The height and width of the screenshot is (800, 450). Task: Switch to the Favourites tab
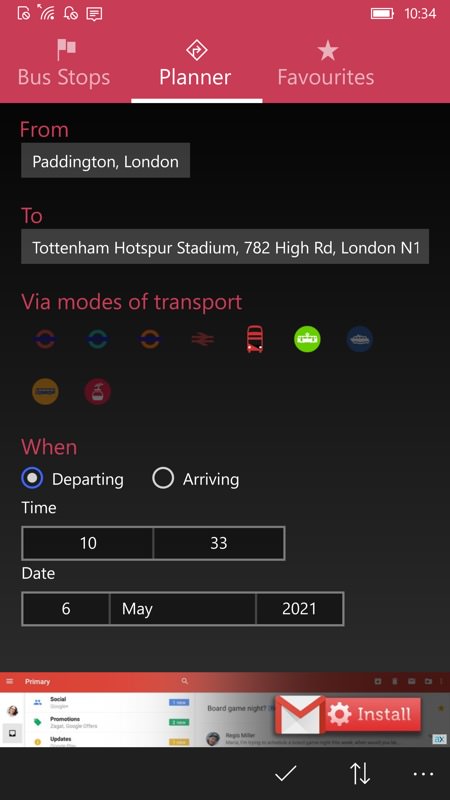(x=326, y=63)
